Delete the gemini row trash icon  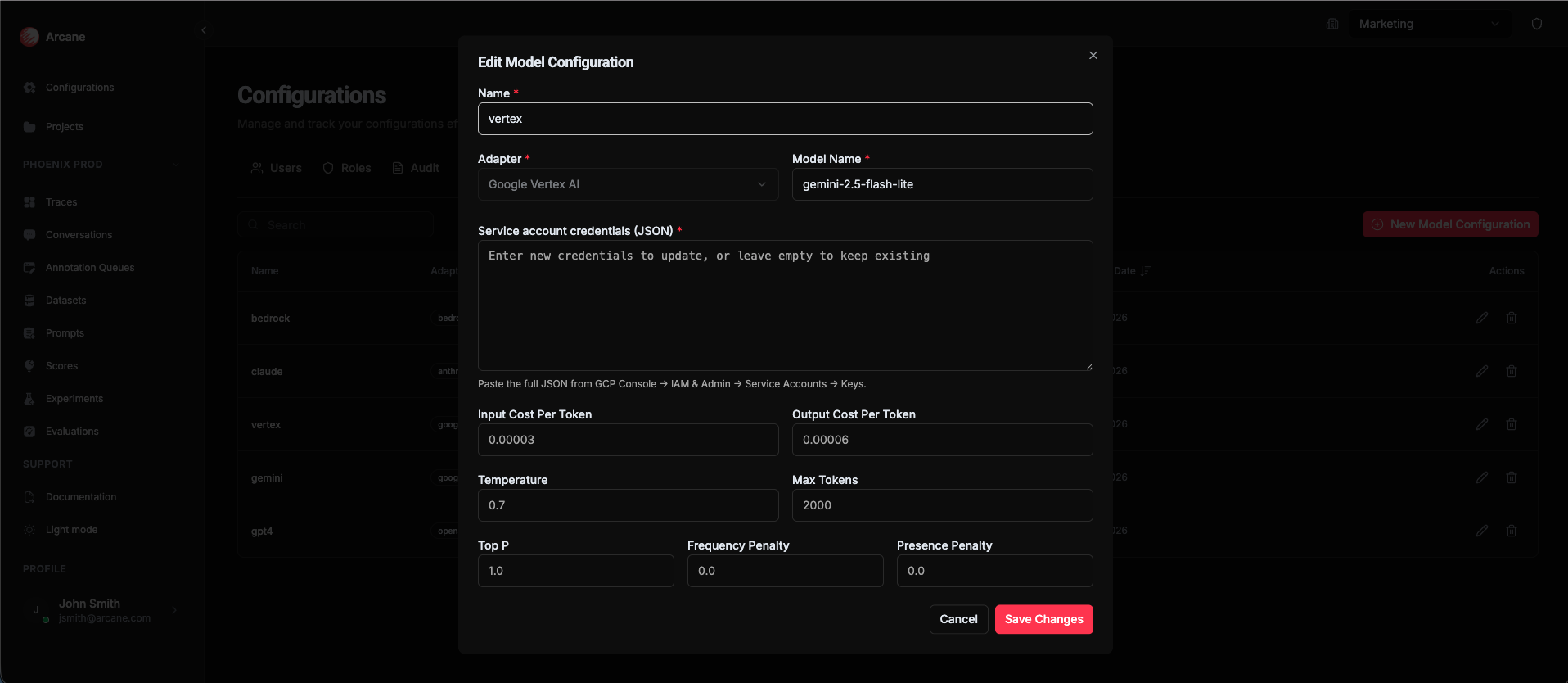click(1512, 477)
